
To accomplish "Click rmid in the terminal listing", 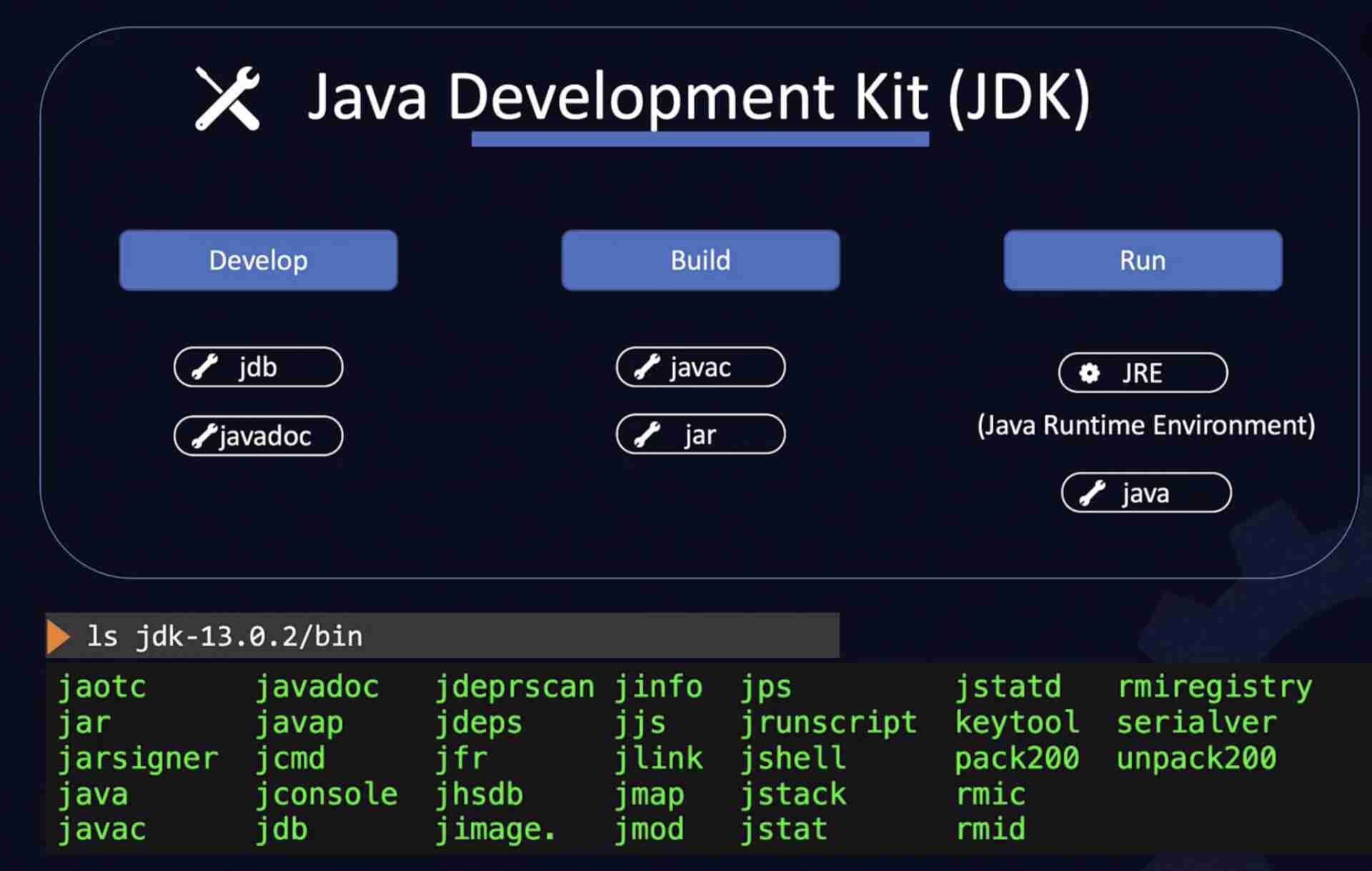I will (x=991, y=830).
